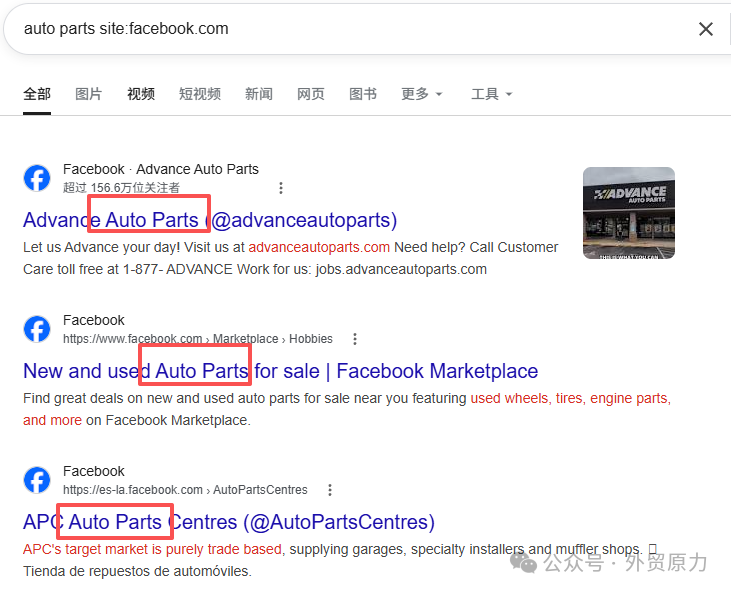This screenshot has width=731, height=592.
Task: Click 'Tienda de repuestos de automóviles.' text
Action: click(x=138, y=571)
